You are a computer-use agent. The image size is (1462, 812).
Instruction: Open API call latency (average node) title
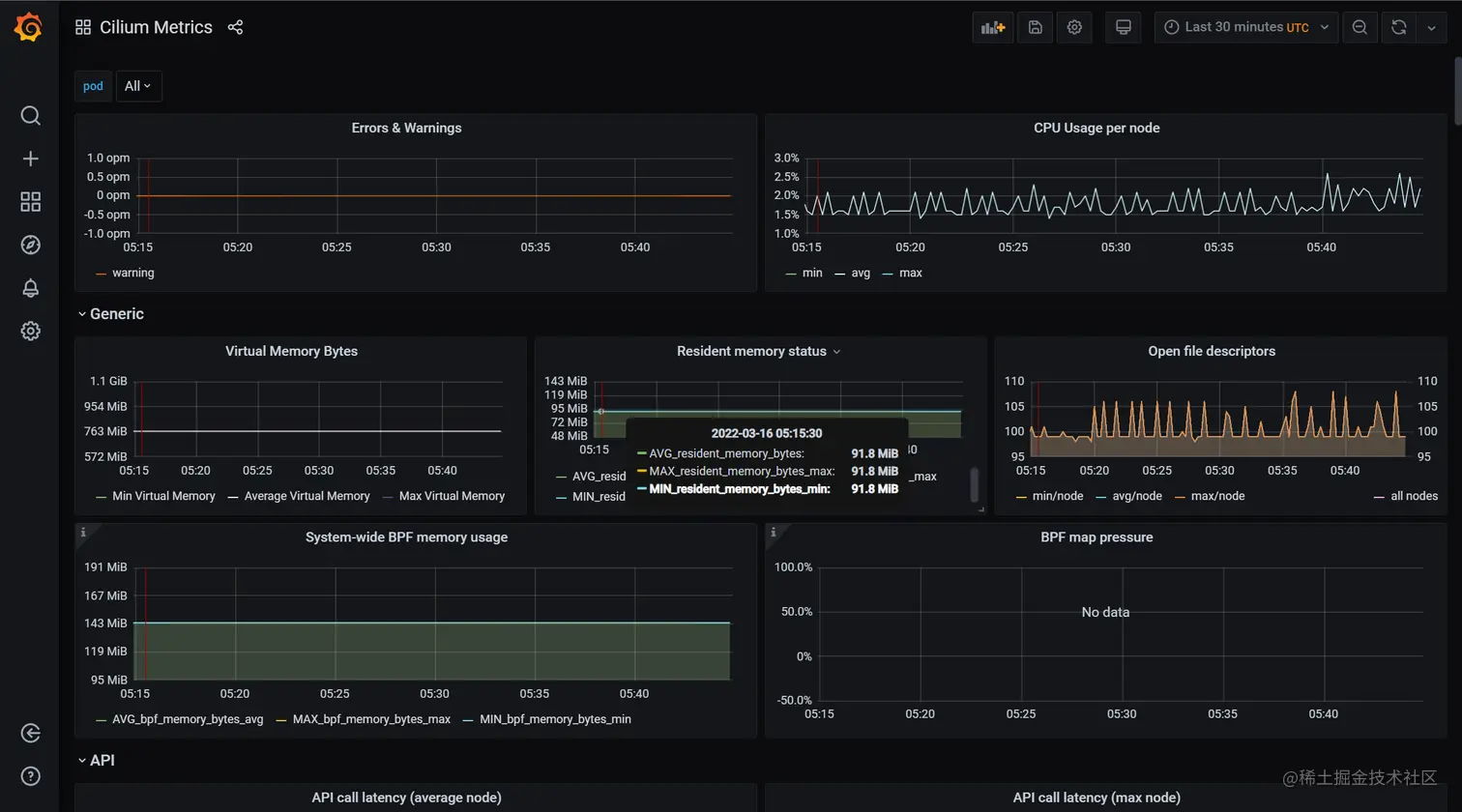pyautogui.click(x=406, y=797)
